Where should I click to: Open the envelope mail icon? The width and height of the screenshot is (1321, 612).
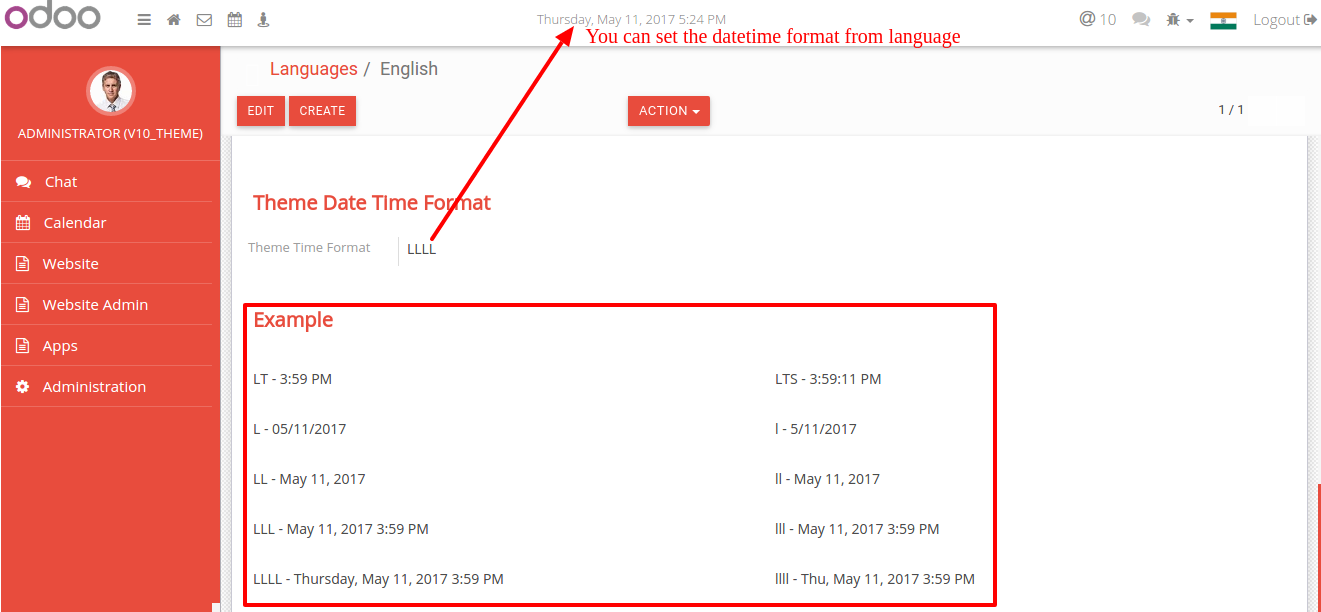204,20
